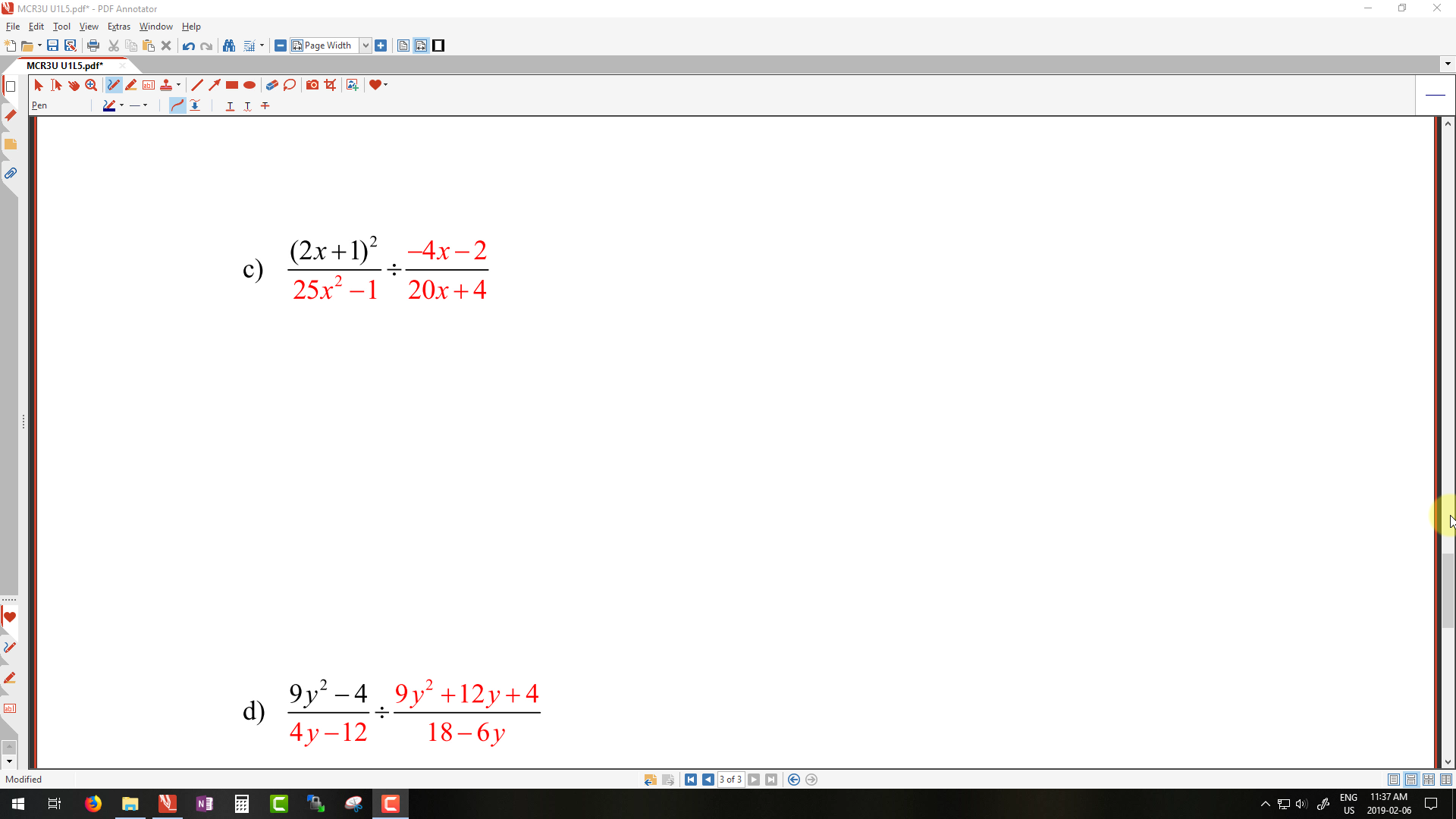Select the Eraser tool
The height and width of the screenshot is (819, 1456).
click(x=272, y=85)
